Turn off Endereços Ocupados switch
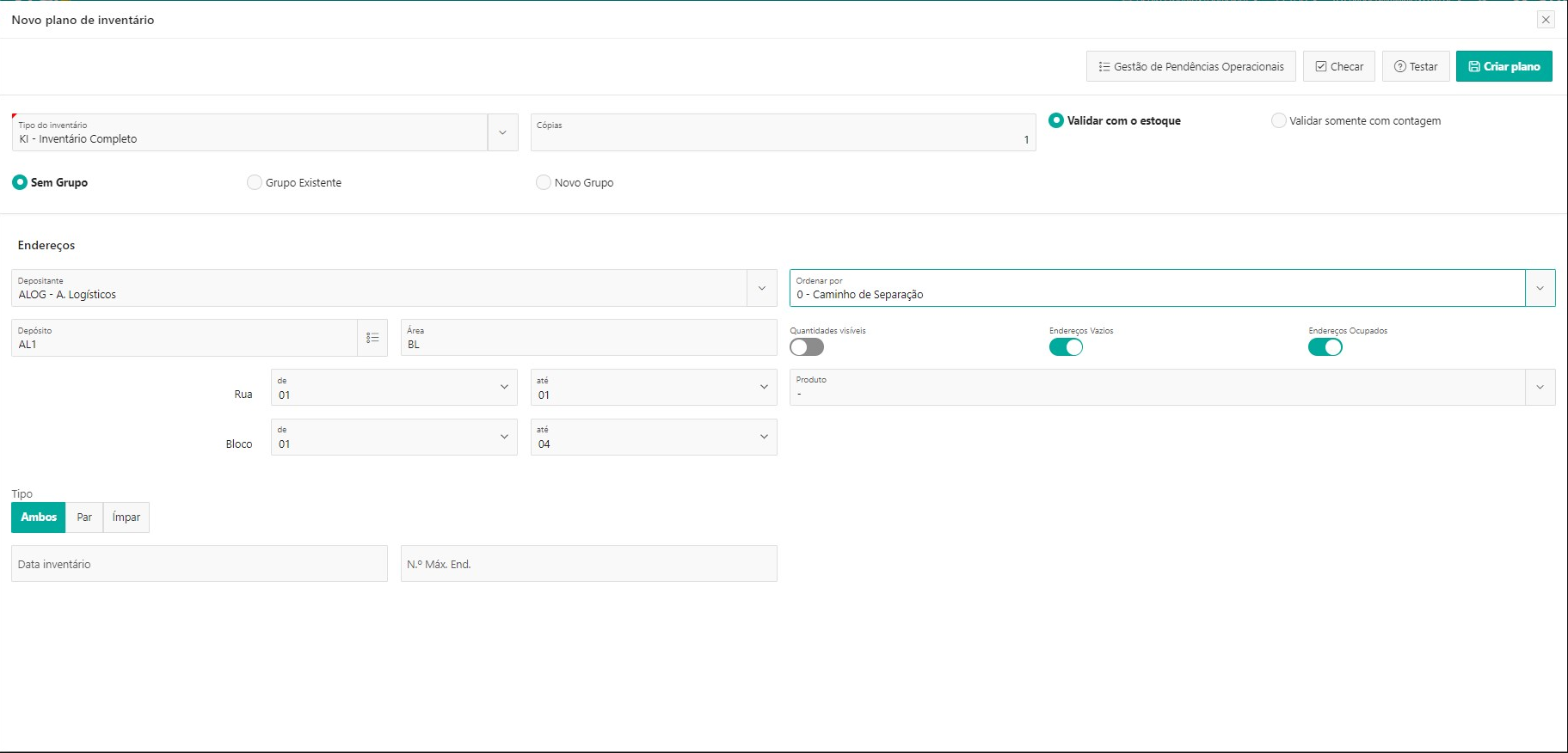Viewport: 1568px width, 753px height. click(1325, 347)
